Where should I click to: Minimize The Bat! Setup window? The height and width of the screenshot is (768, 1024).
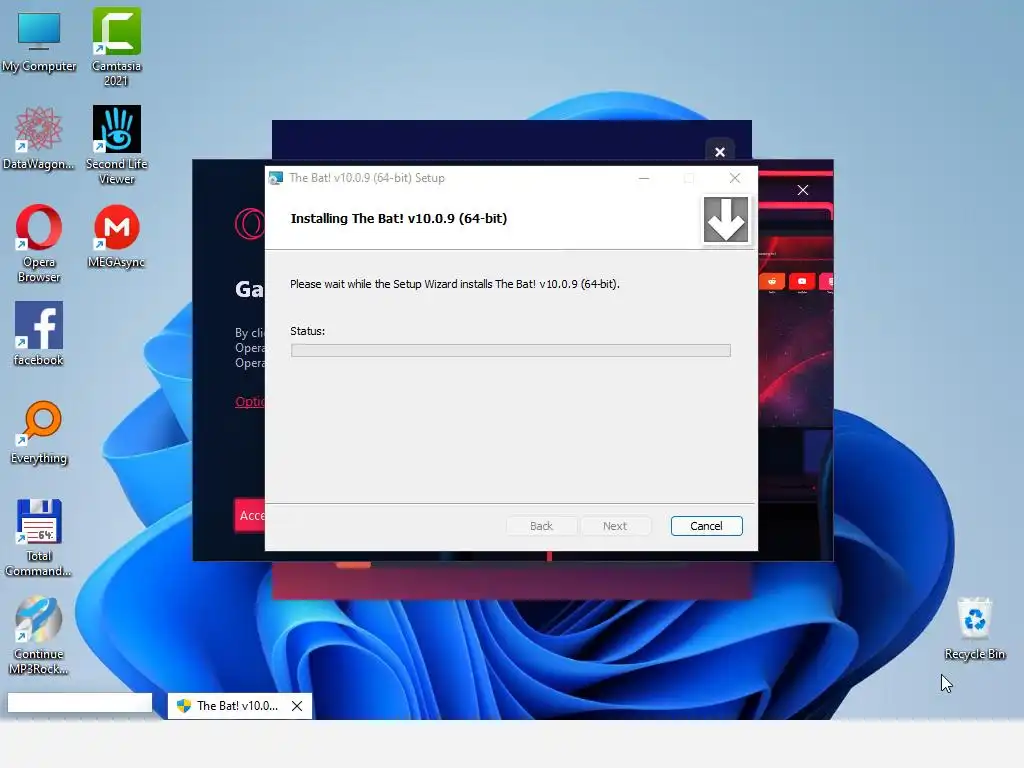644,178
